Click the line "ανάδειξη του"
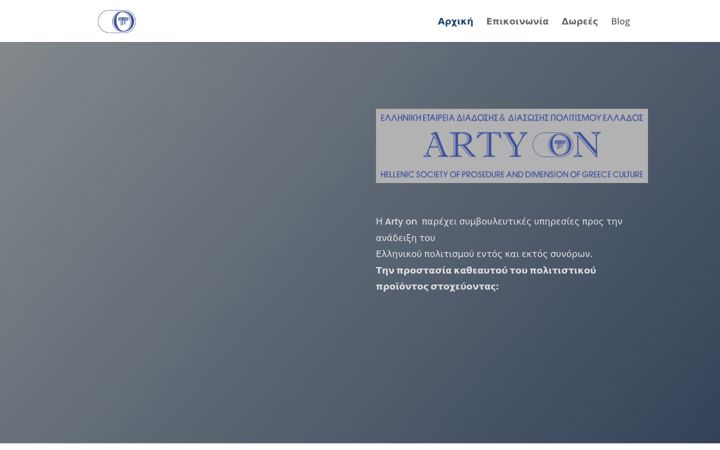Image resolution: width=720 pixels, height=450 pixels. (405, 238)
